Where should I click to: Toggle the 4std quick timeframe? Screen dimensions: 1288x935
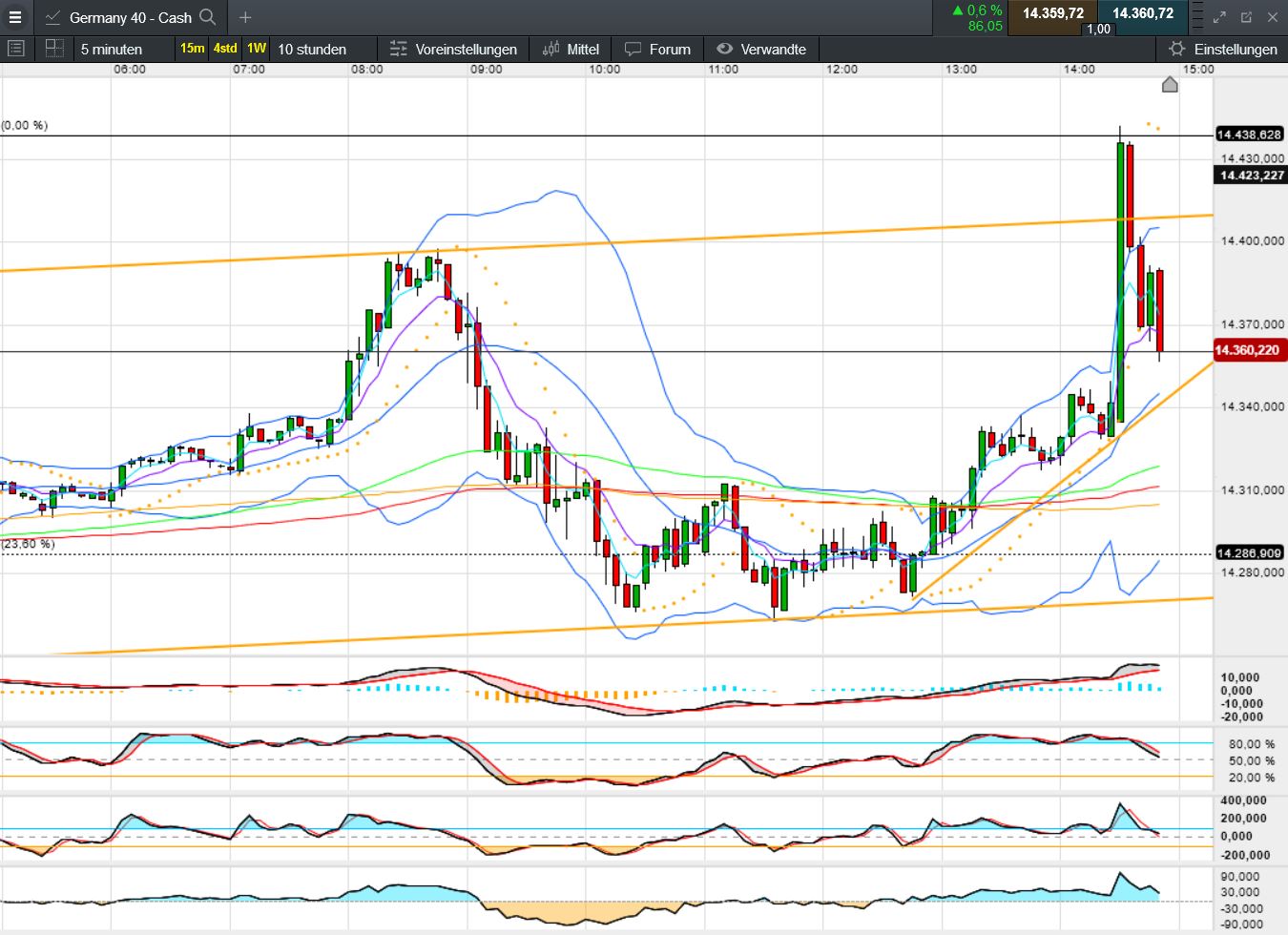225,49
